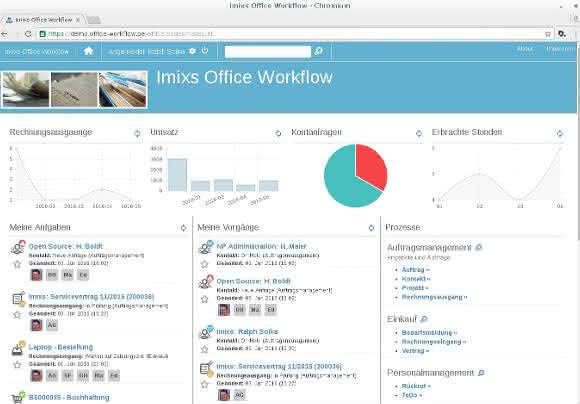The height and width of the screenshot is (404, 580).
Task: Start a new Bedarfsmeldung process
Action: 429,333
